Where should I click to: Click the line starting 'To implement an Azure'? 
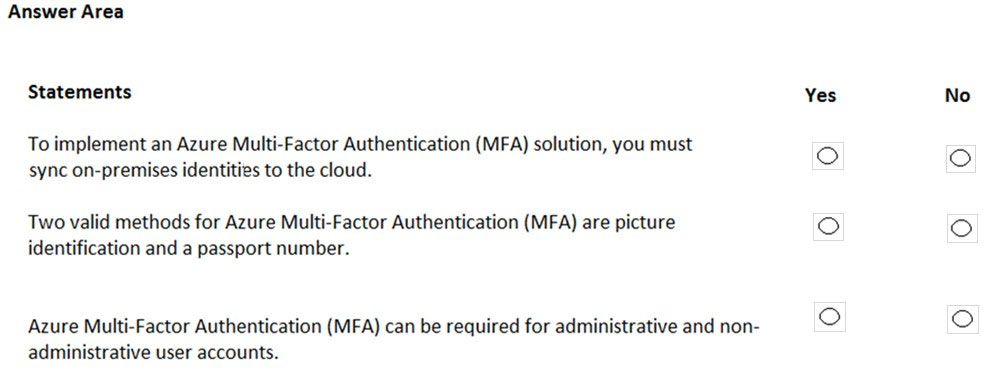360,145
